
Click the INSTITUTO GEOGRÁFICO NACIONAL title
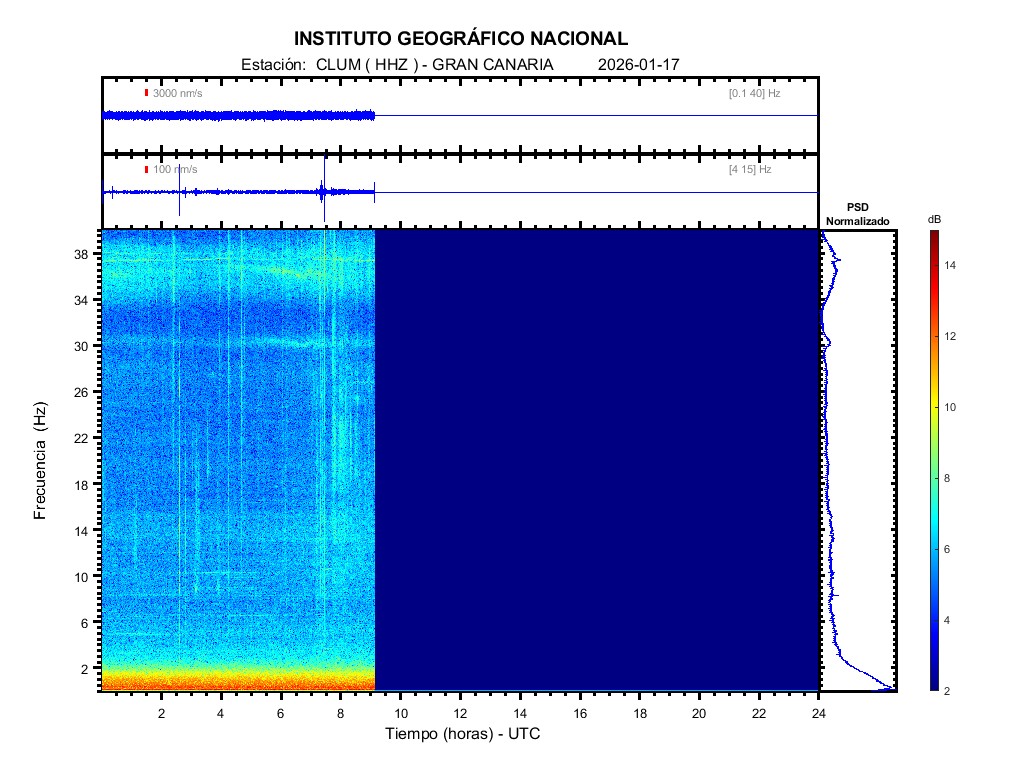click(x=461, y=39)
